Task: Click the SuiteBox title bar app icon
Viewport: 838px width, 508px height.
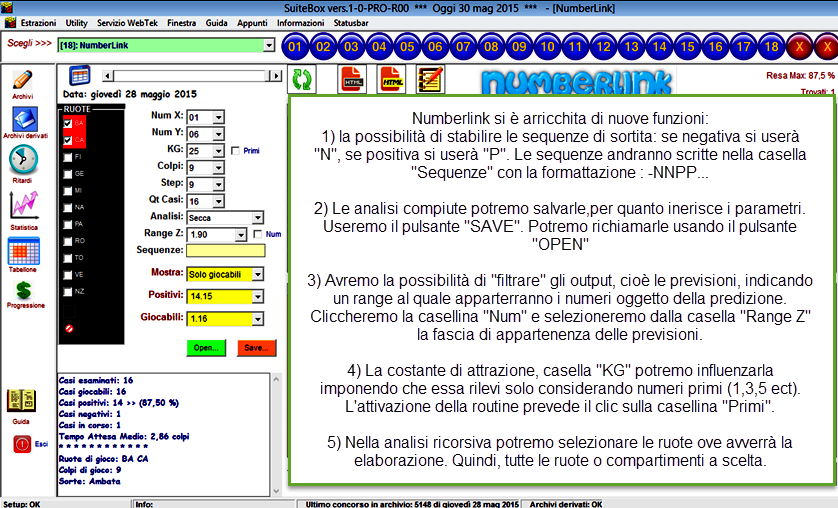Action: [7, 7]
